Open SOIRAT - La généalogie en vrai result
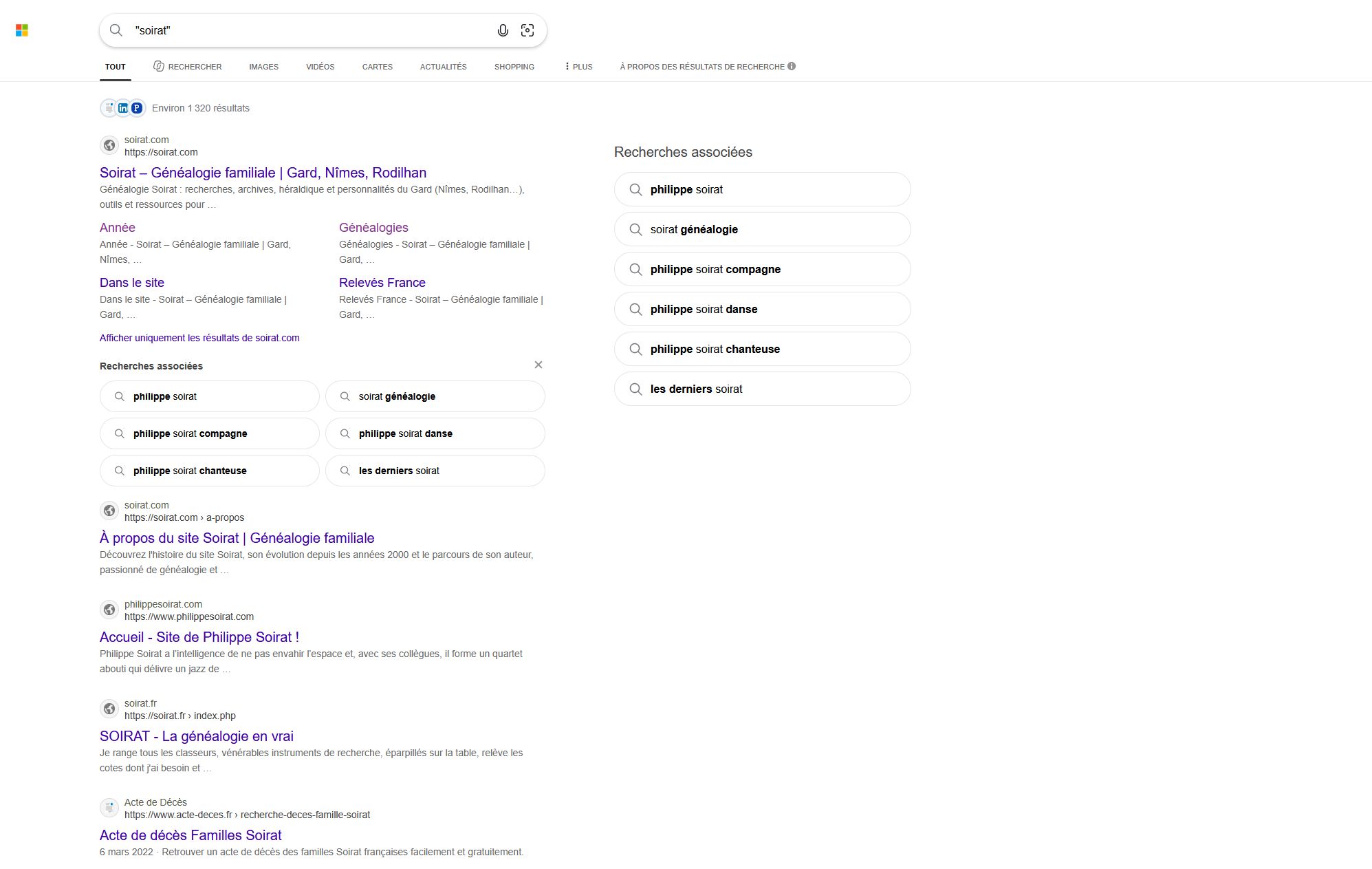This screenshot has height=869, width=1372. pyautogui.click(x=197, y=736)
